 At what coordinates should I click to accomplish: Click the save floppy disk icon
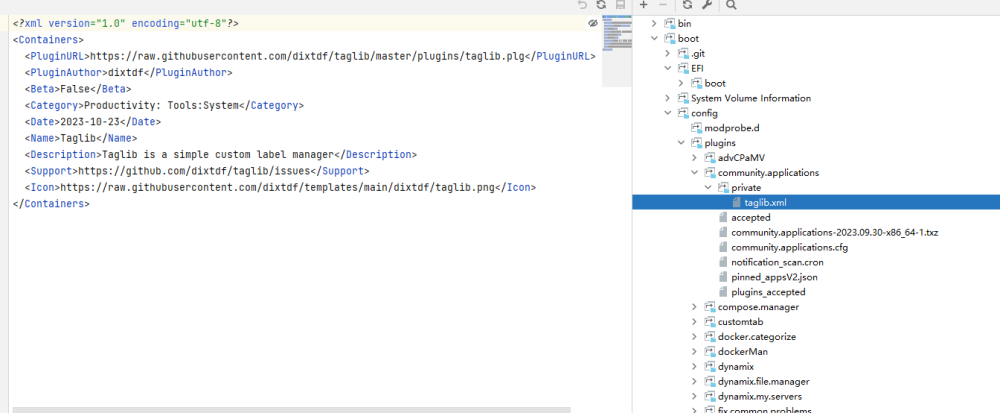pyautogui.click(x=620, y=5)
